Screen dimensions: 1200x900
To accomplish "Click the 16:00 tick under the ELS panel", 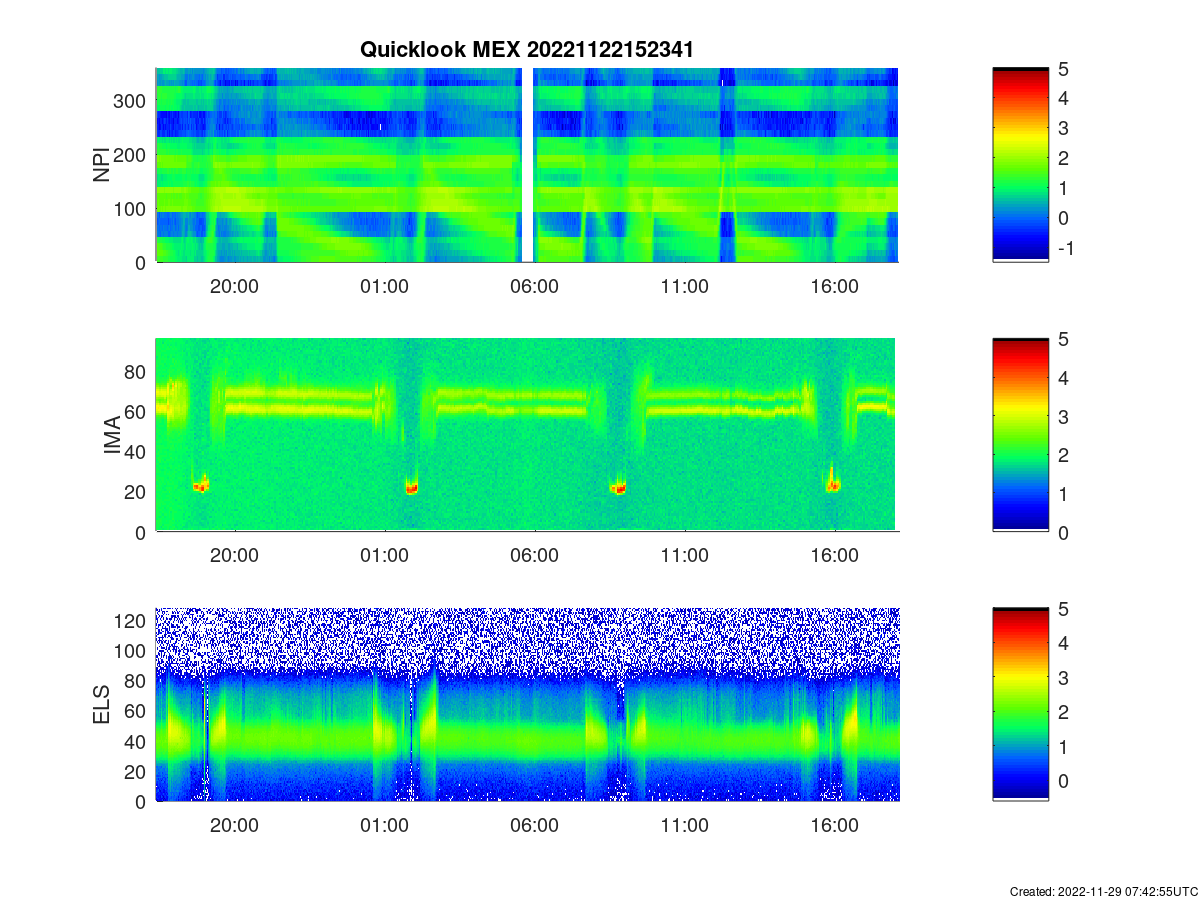I will 834,826.
